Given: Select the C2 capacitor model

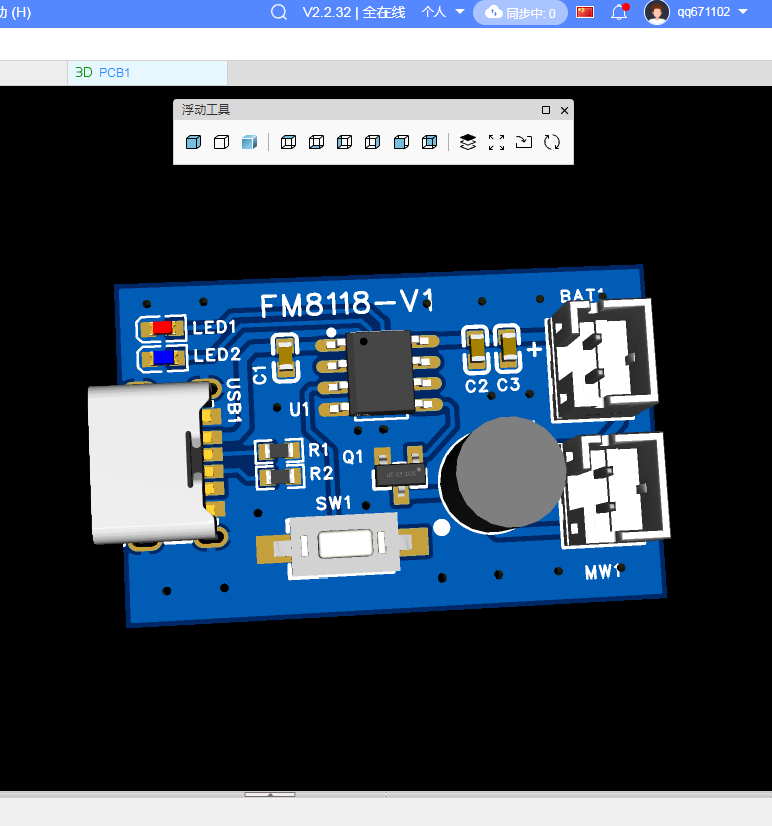Looking at the screenshot, I should (x=476, y=348).
